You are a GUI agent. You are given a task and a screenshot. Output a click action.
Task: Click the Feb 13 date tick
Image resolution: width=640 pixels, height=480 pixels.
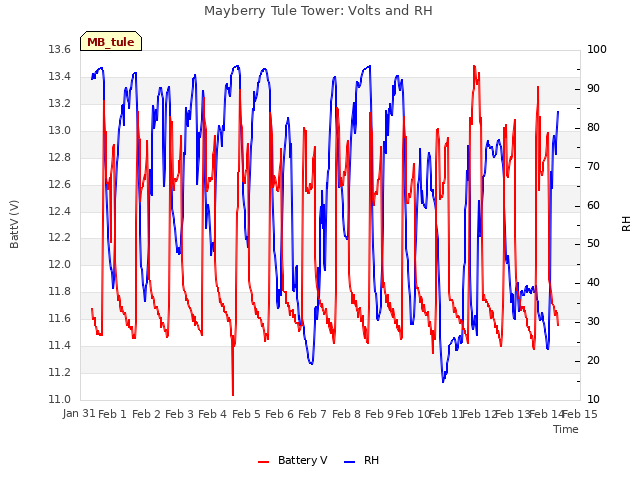pyautogui.click(x=513, y=414)
